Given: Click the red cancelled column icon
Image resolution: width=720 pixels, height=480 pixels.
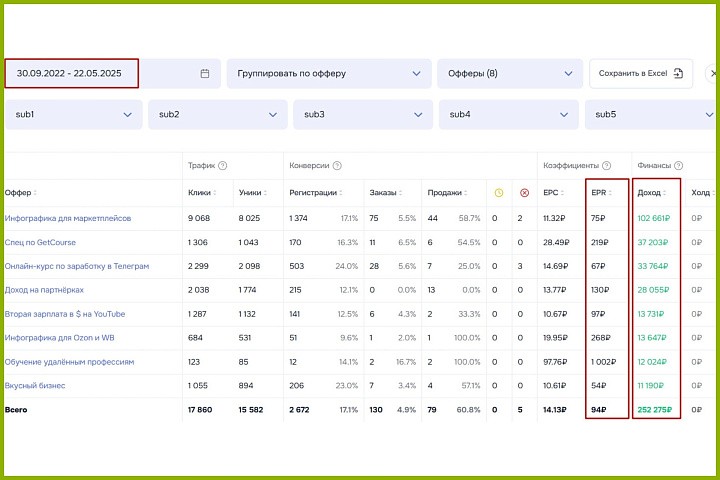Looking at the screenshot, I should (x=523, y=193).
